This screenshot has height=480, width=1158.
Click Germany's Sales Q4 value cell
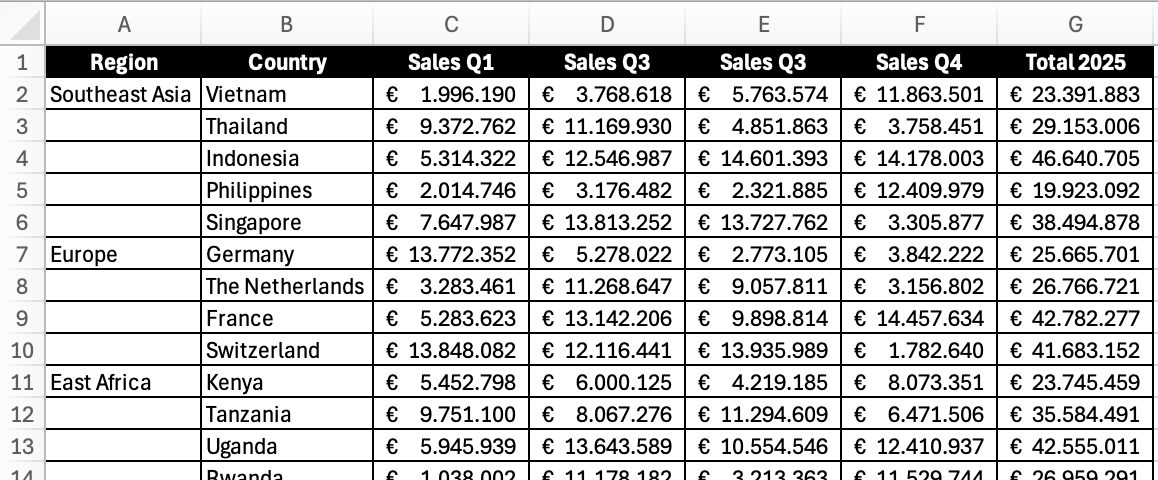click(x=919, y=254)
